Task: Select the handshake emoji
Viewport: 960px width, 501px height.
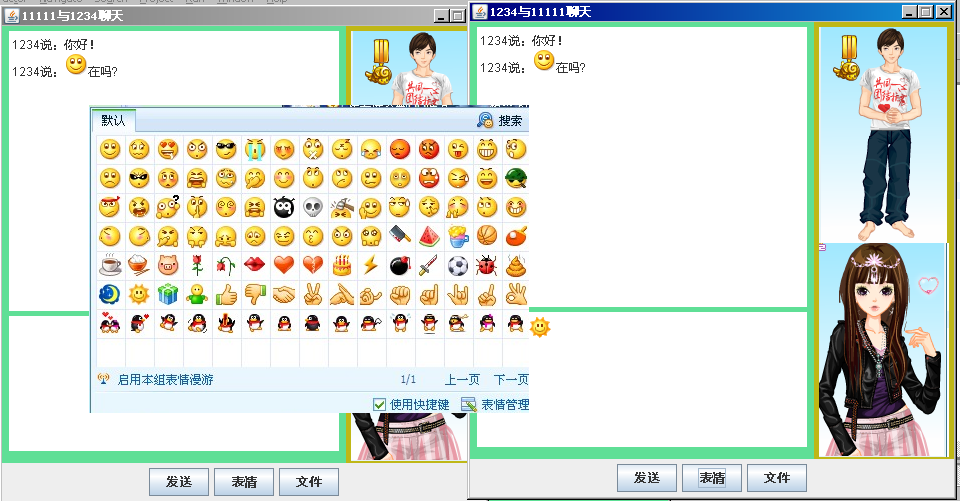Action: pos(284,295)
